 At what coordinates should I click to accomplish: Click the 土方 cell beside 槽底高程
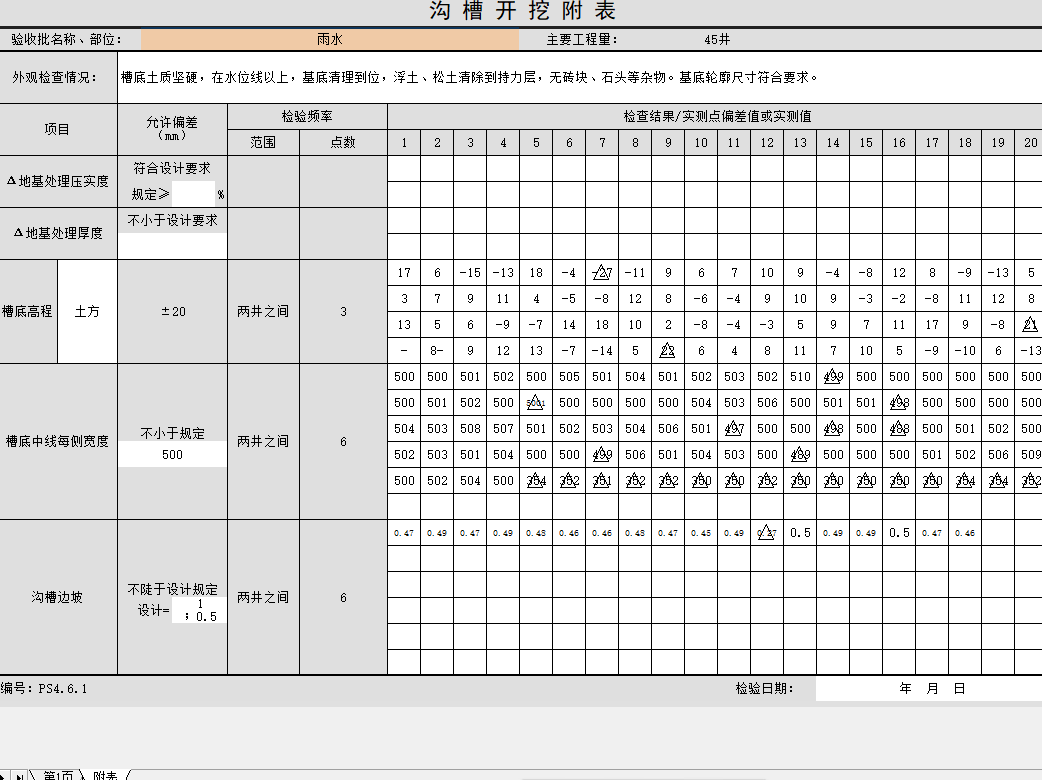click(x=87, y=311)
